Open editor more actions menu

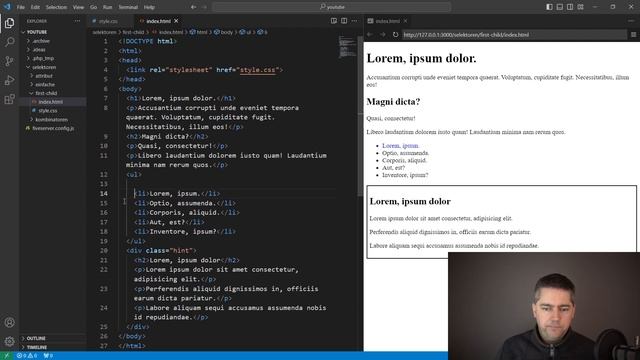pos(354,21)
